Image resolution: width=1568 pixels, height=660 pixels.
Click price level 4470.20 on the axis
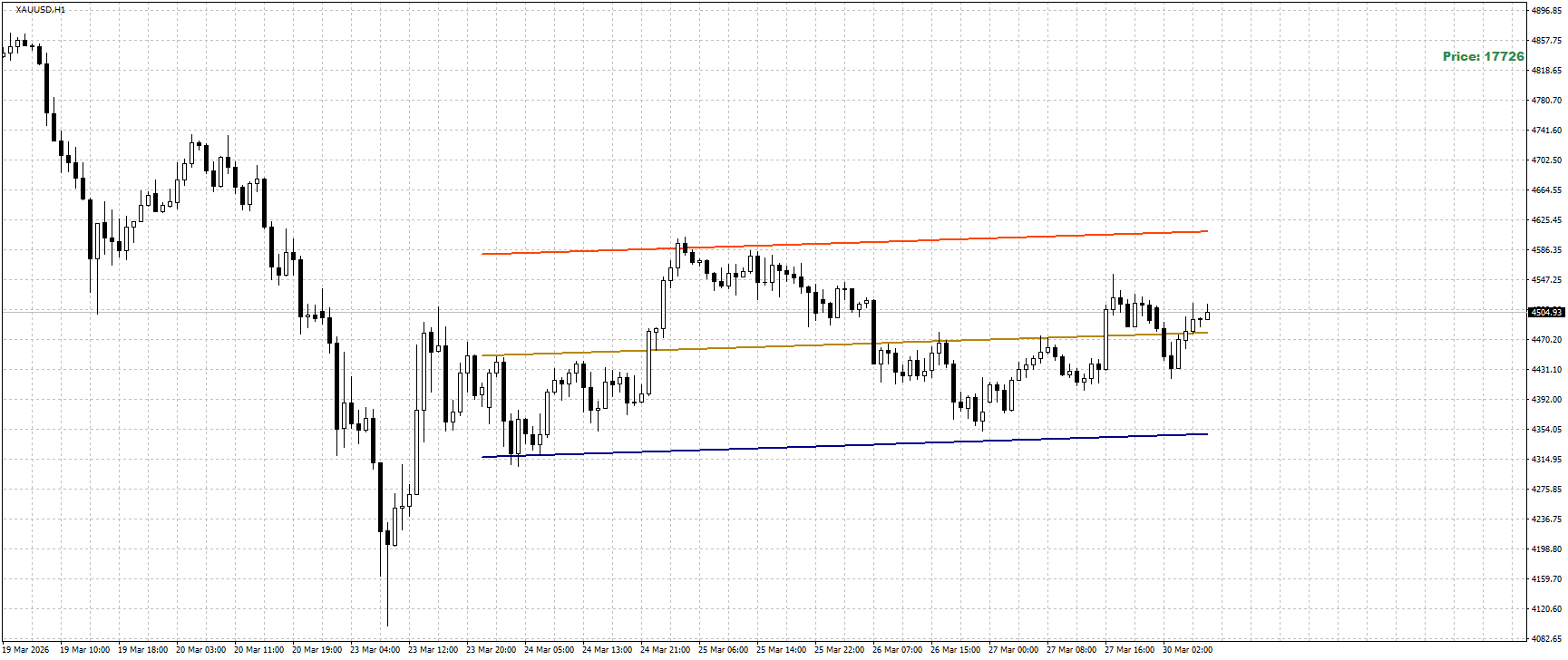click(x=1546, y=340)
